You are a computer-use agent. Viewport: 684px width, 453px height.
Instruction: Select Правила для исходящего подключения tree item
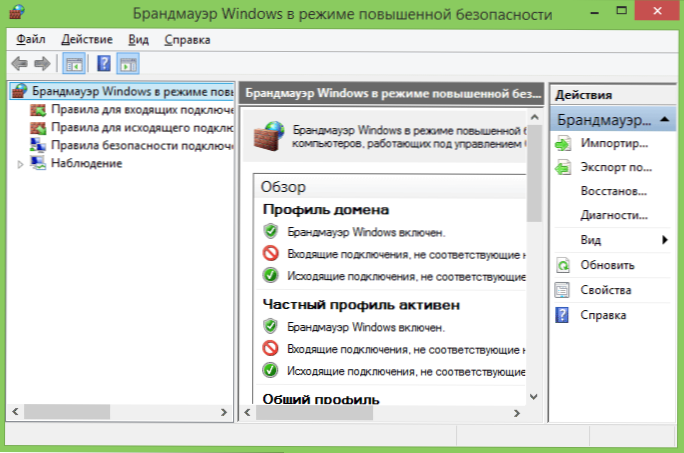142,127
